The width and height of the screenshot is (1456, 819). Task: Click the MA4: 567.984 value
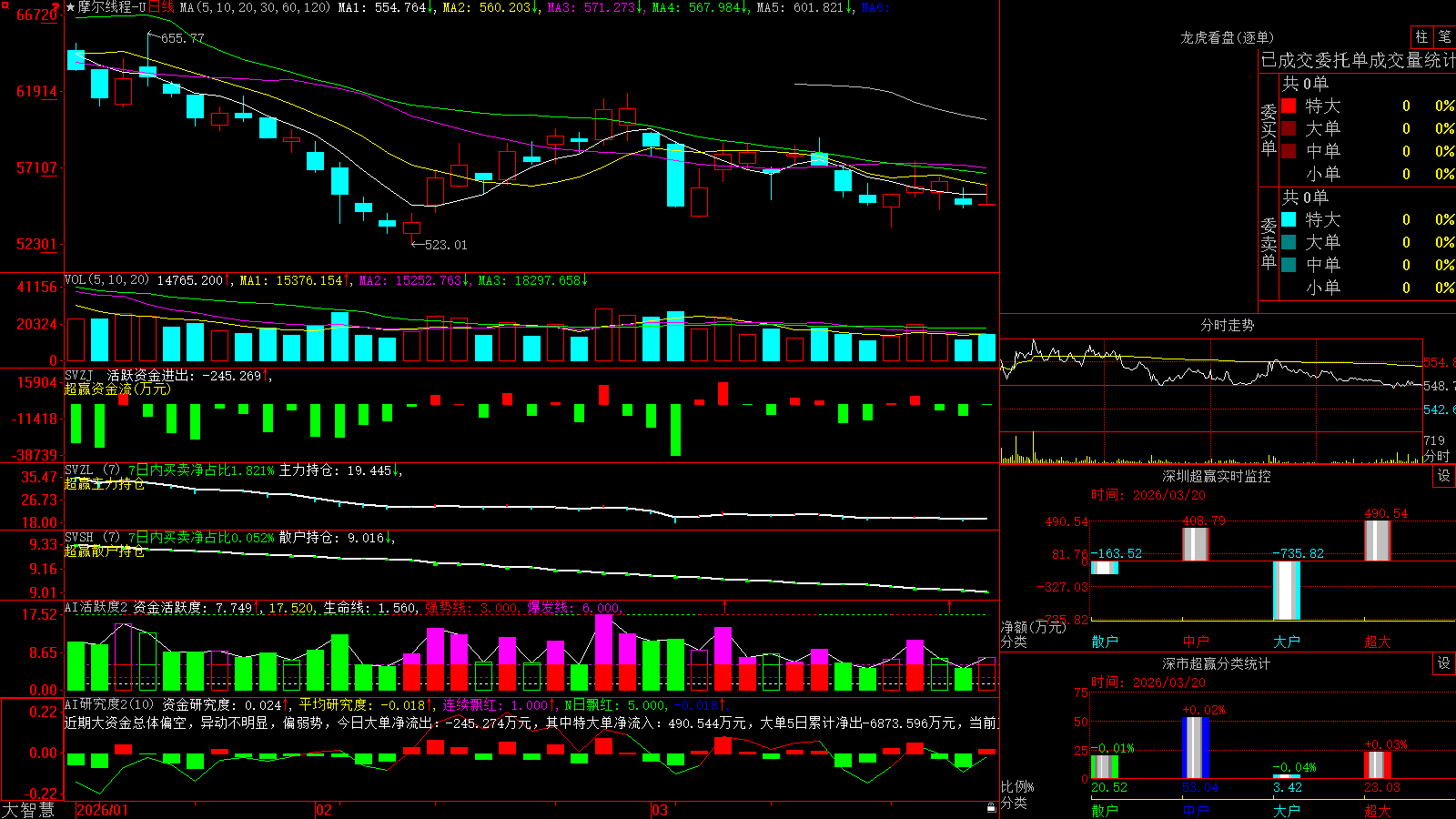click(701, 7)
